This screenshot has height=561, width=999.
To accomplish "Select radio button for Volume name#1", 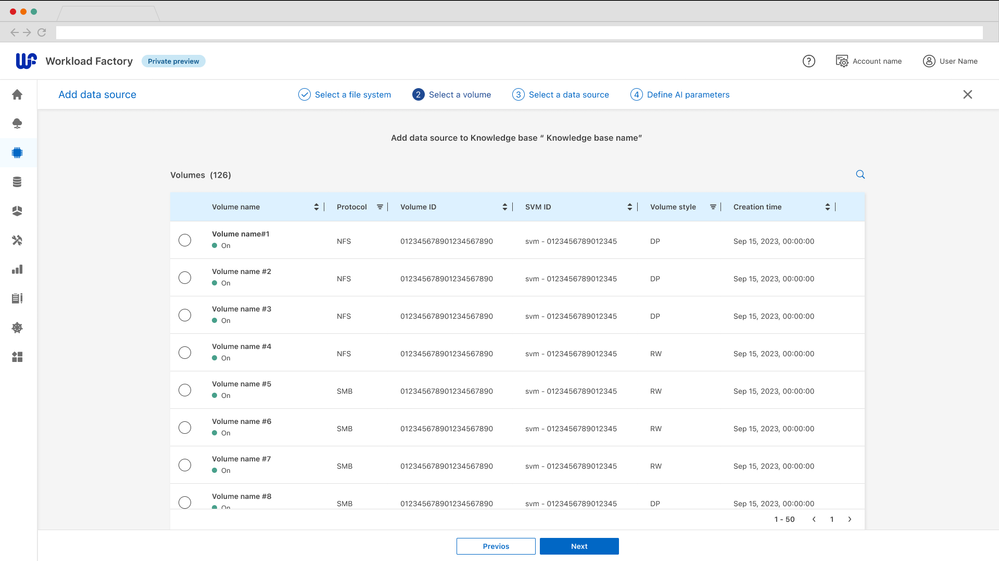I will pyautogui.click(x=185, y=240).
